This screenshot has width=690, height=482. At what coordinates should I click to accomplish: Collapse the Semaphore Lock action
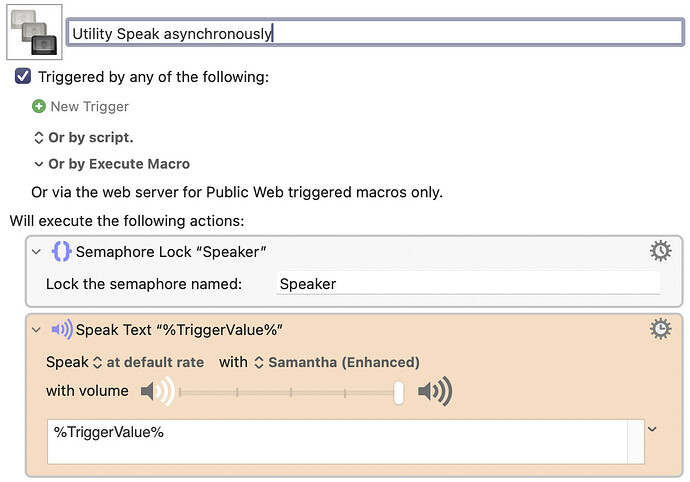(x=37, y=252)
